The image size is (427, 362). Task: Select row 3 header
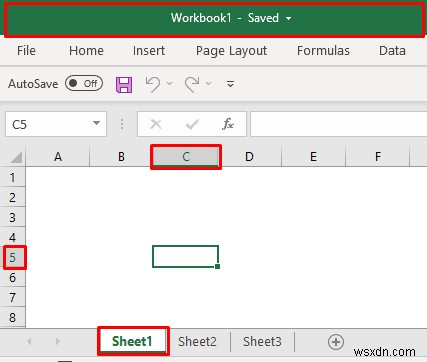pos(12,217)
